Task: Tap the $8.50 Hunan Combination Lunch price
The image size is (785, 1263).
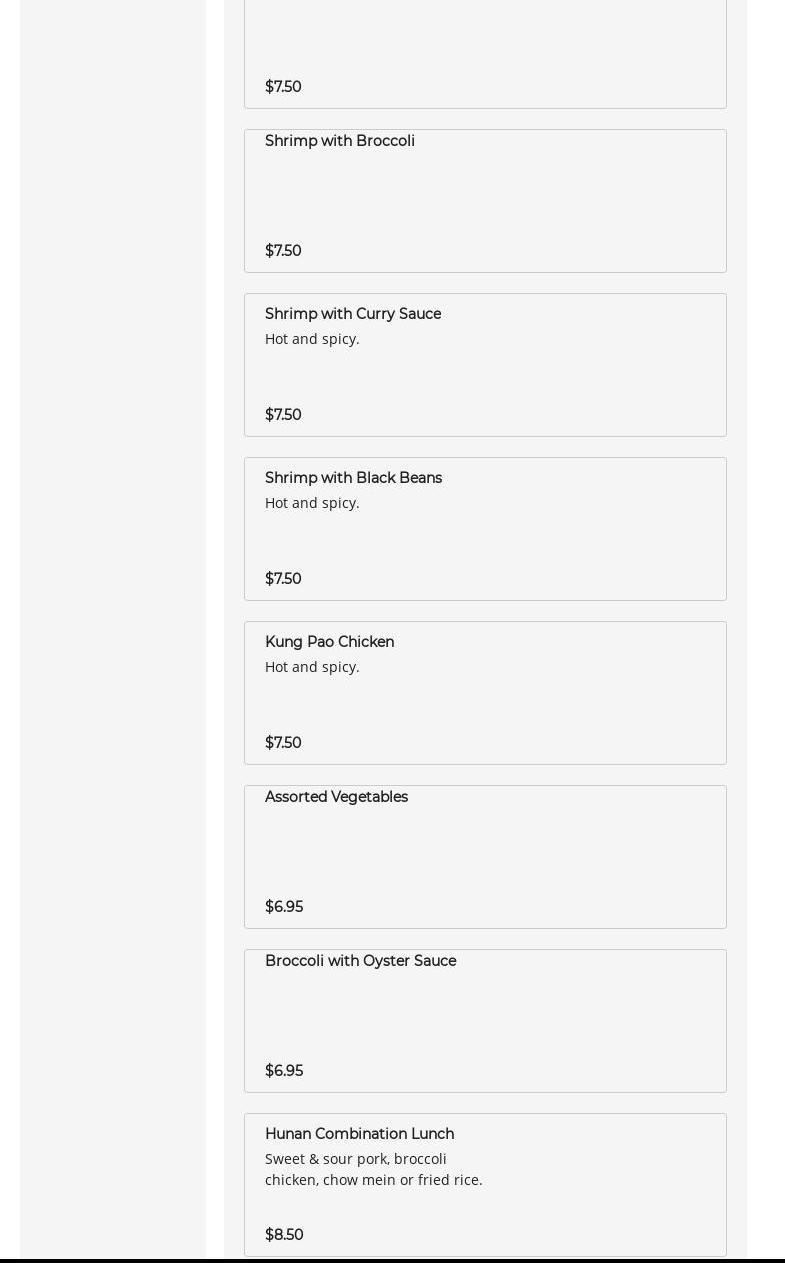Action: coord(284,1235)
